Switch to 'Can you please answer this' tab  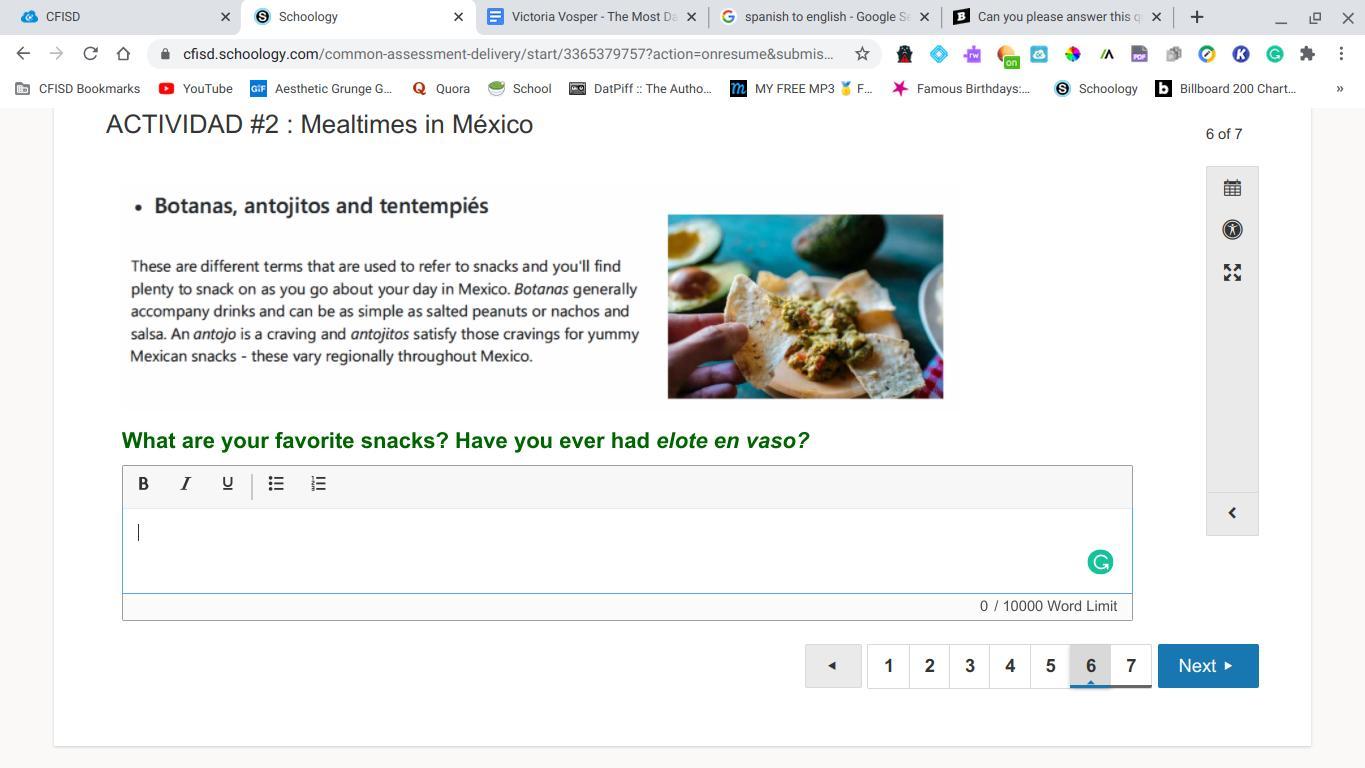1056,17
